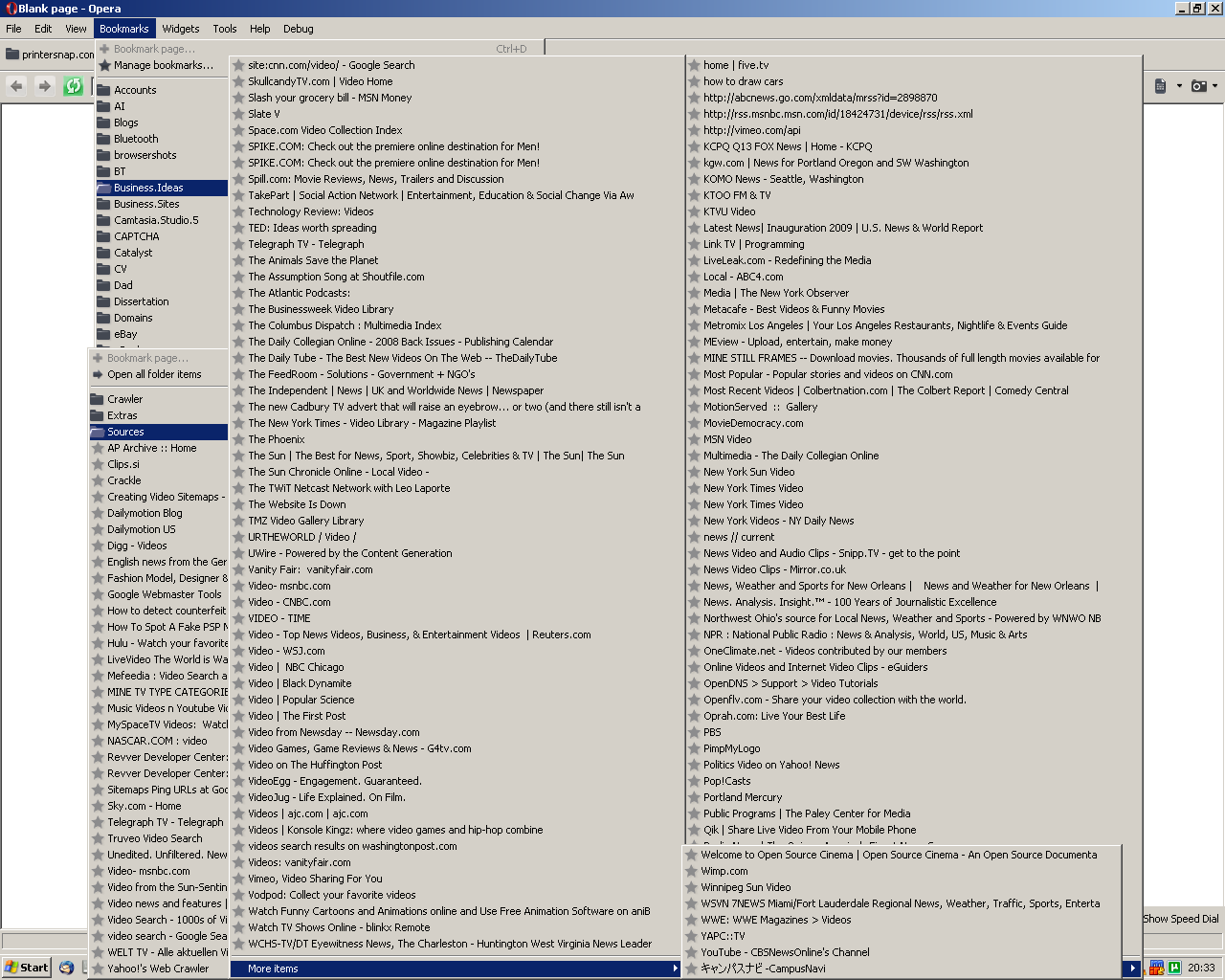
Task: Click the Windows Start button
Action: pos(27,968)
